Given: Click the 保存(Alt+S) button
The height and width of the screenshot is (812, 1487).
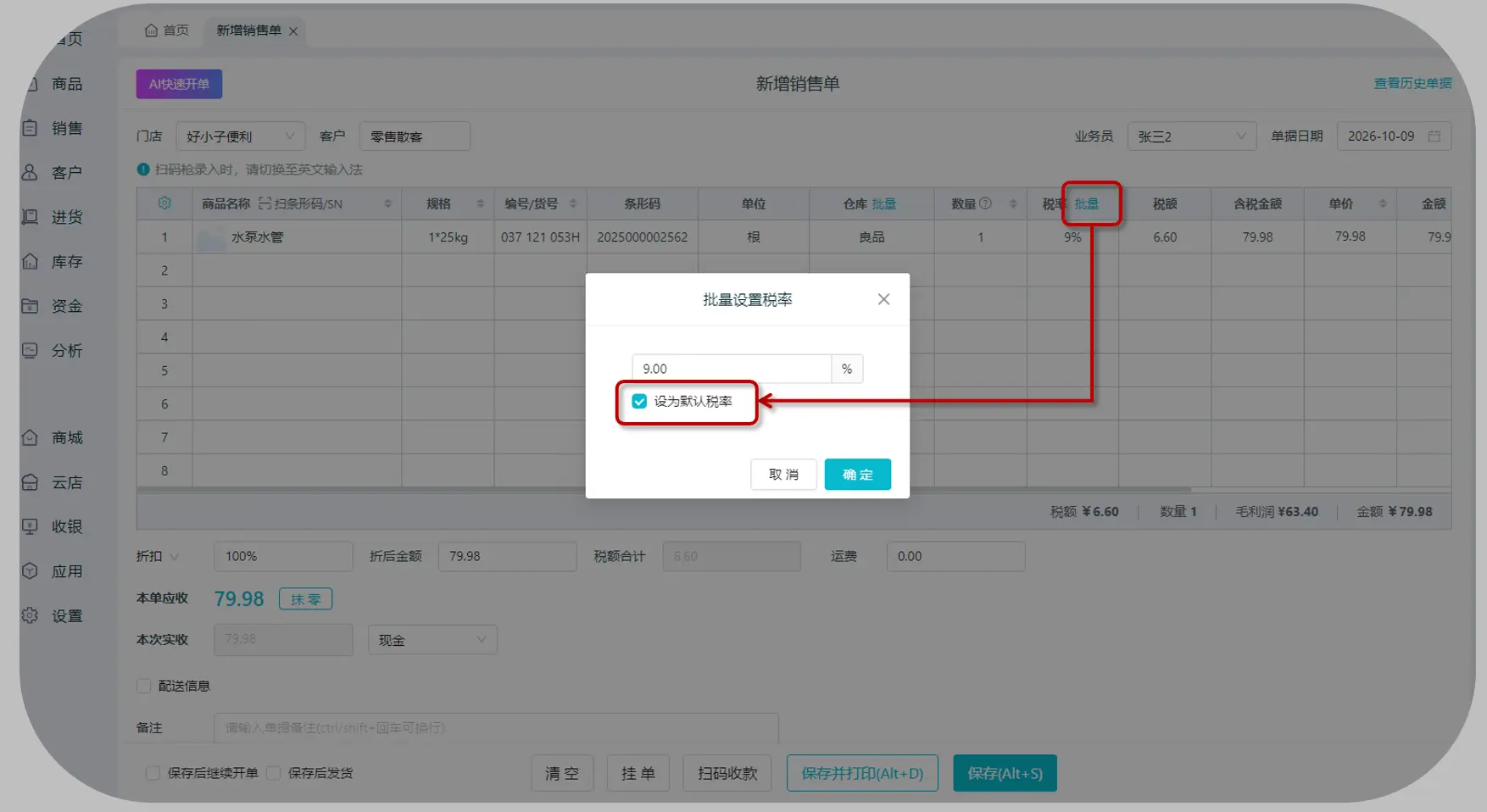Looking at the screenshot, I should (x=1005, y=773).
